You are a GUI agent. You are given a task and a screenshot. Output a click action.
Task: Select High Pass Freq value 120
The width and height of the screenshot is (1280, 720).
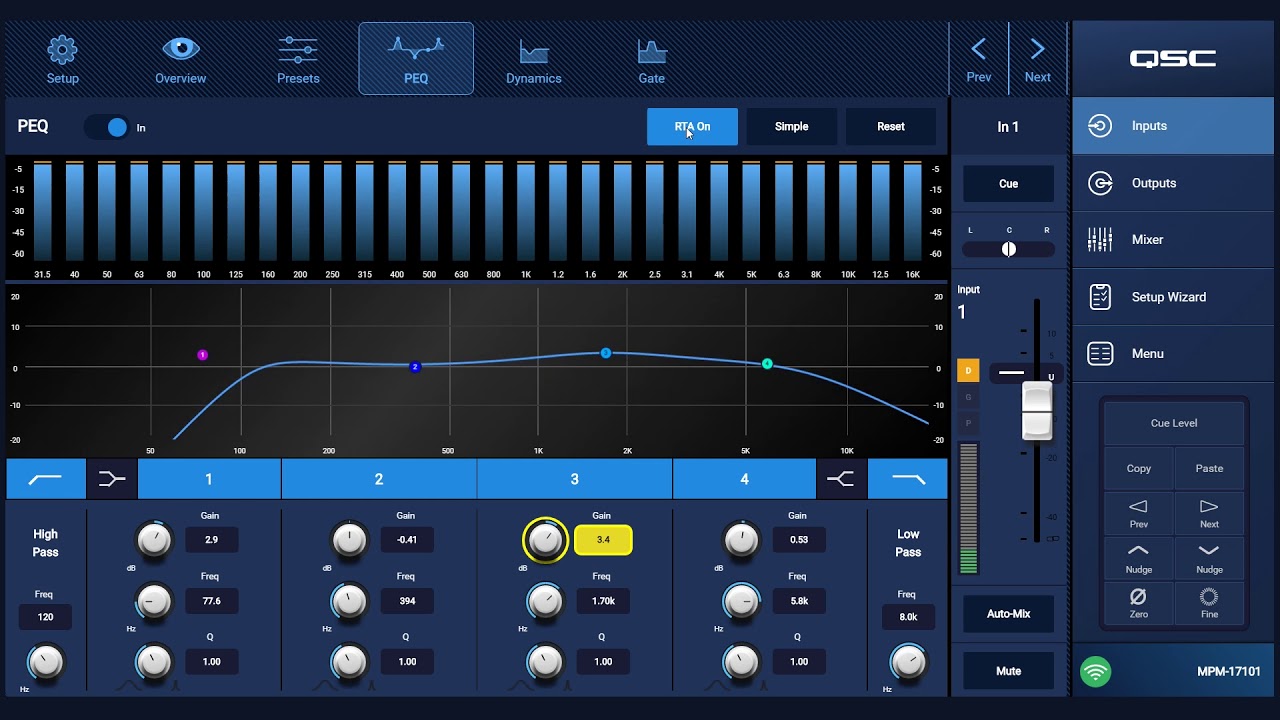pos(45,617)
